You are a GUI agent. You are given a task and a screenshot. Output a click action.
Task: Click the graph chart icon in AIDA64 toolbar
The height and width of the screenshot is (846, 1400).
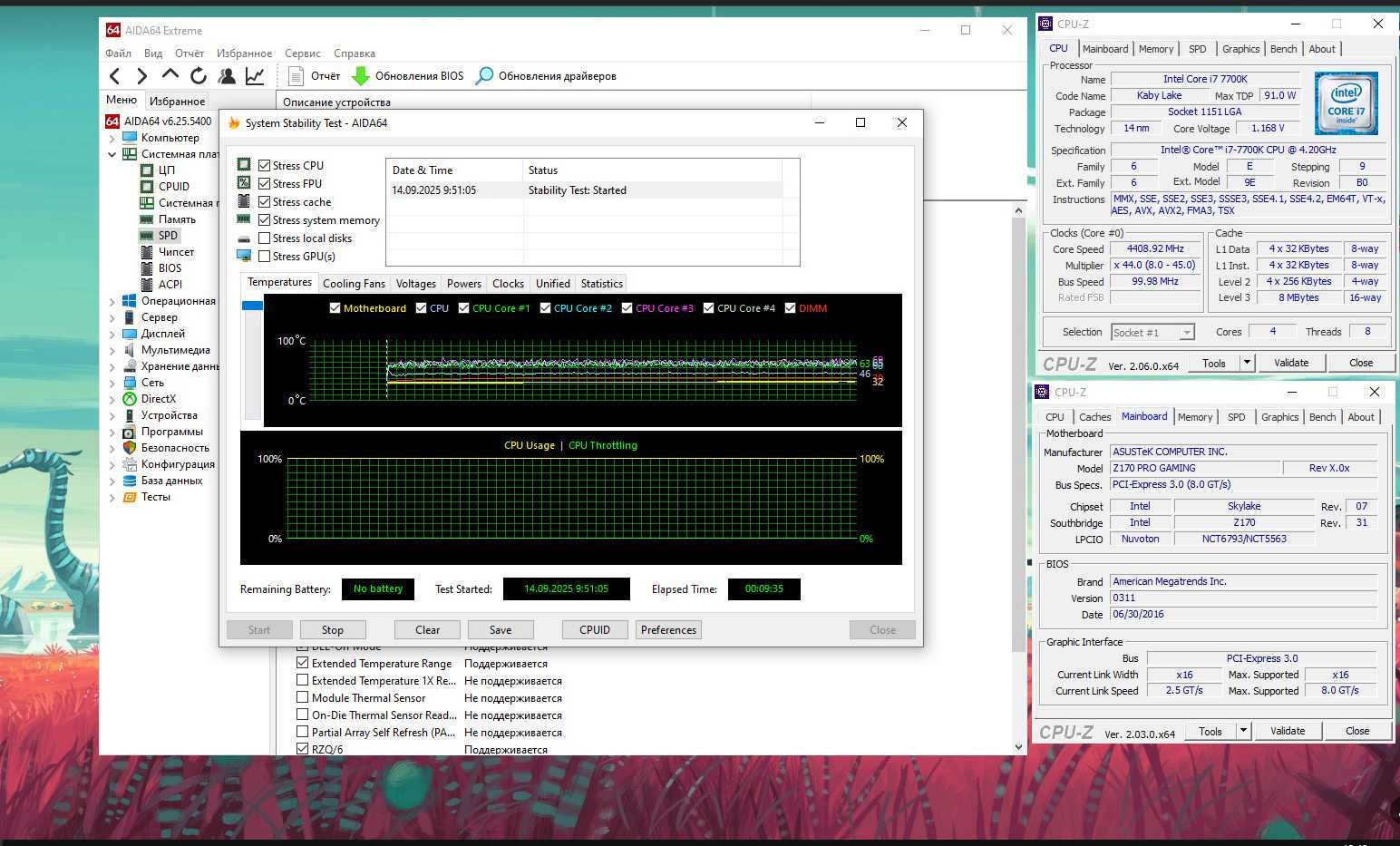[x=255, y=76]
